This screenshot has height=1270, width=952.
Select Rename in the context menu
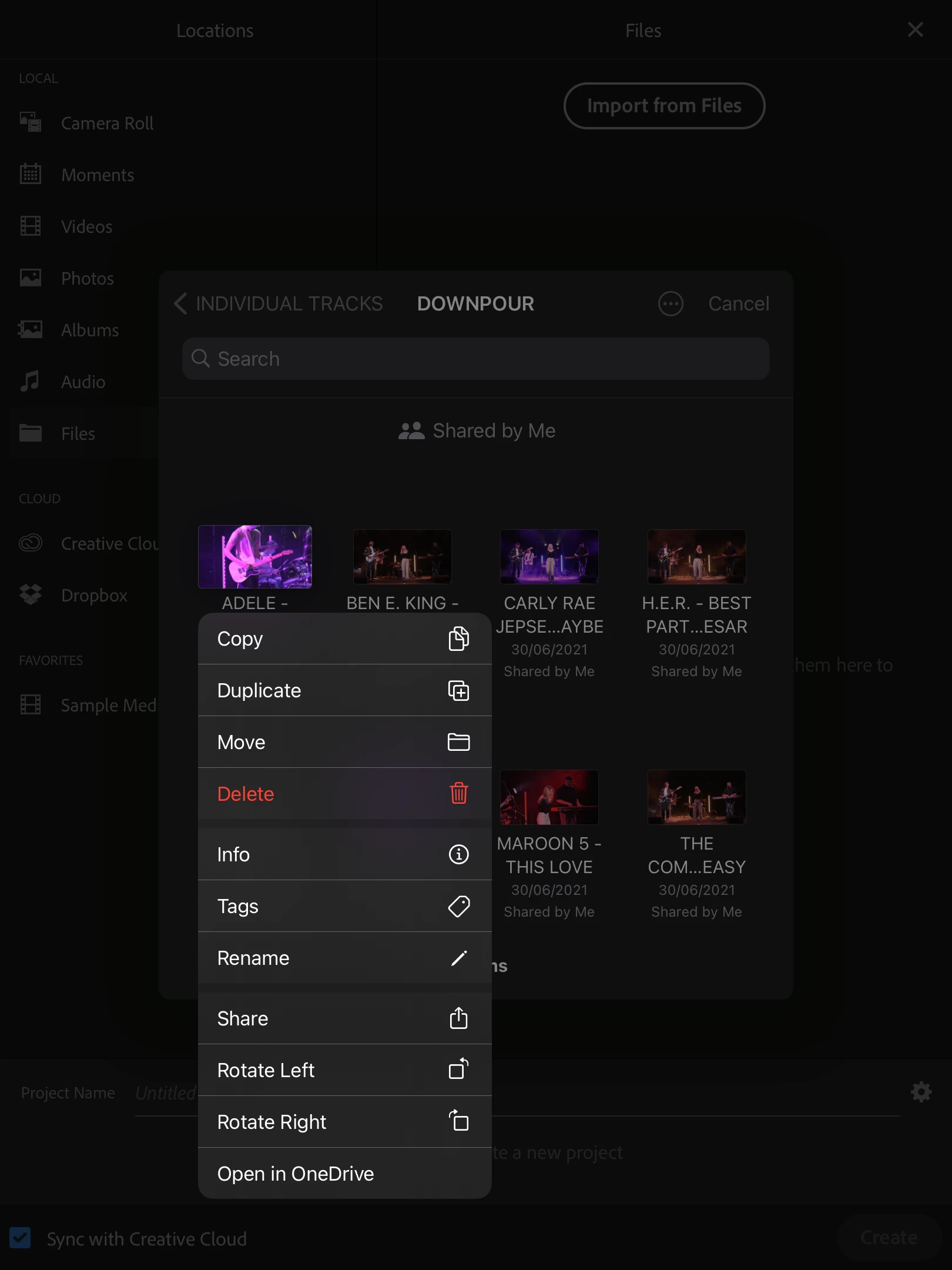tap(345, 958)
